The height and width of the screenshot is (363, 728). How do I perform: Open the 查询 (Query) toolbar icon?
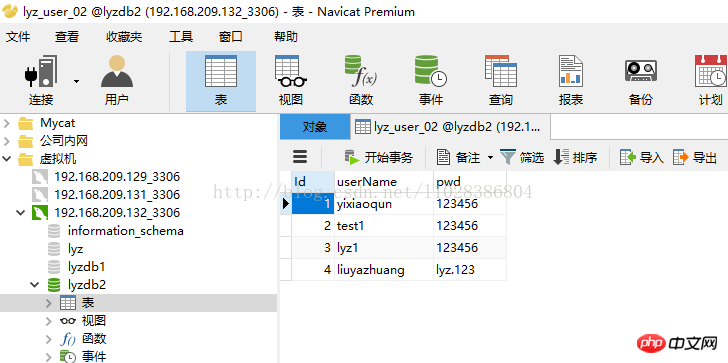pyautogui.click(x=500, y=81)
